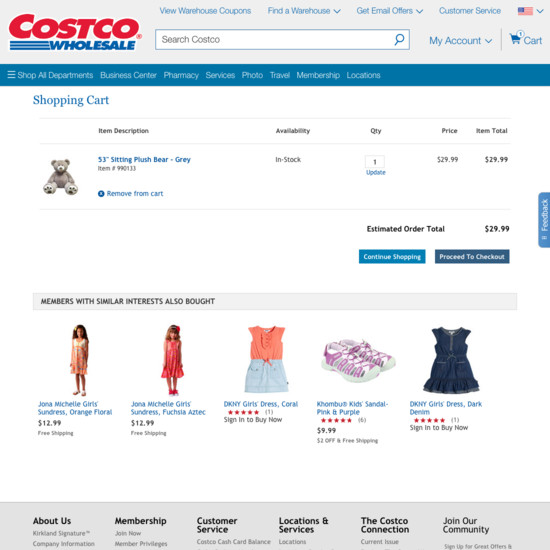Open the Pharmacy menu item

coord(181,75)
